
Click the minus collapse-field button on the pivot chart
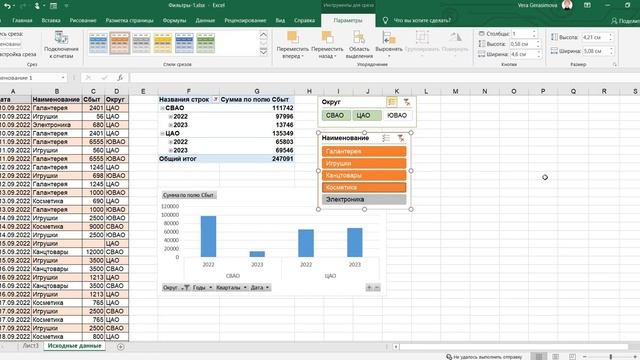point(377,288)
